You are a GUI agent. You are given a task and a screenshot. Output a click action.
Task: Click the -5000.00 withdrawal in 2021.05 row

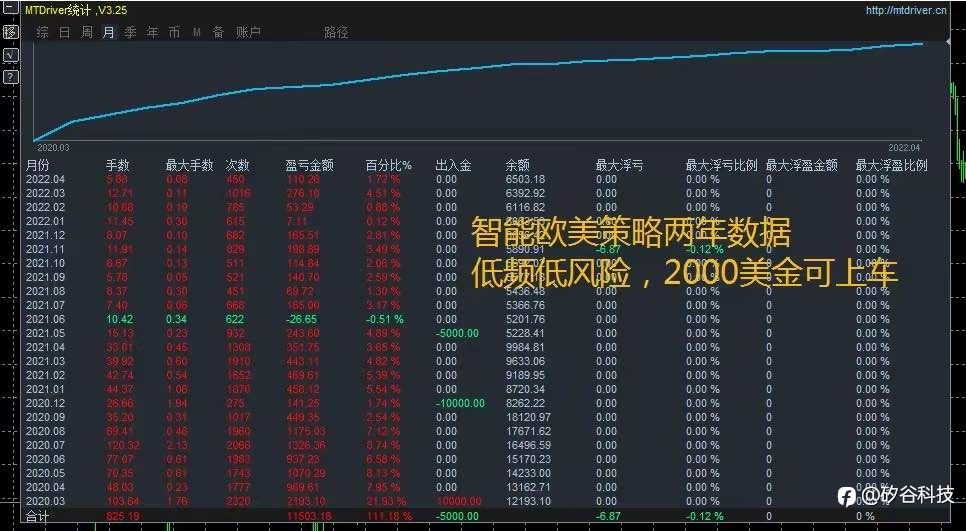click(x=457, y=333)
